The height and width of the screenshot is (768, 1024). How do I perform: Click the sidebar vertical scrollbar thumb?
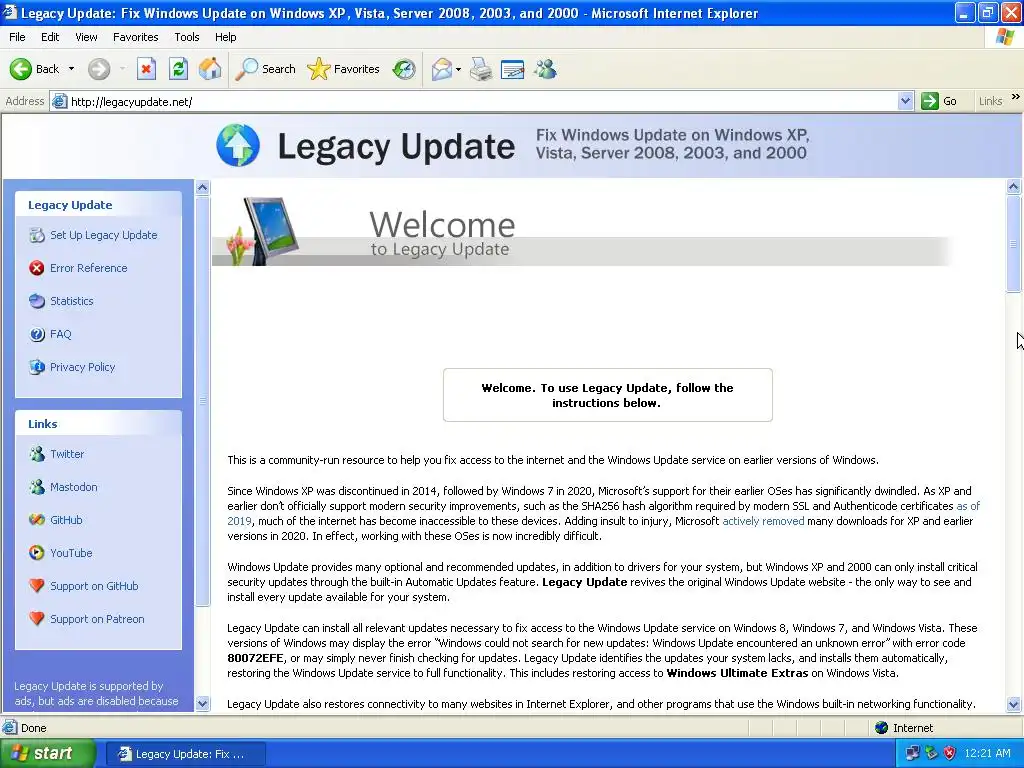[202, 400]
